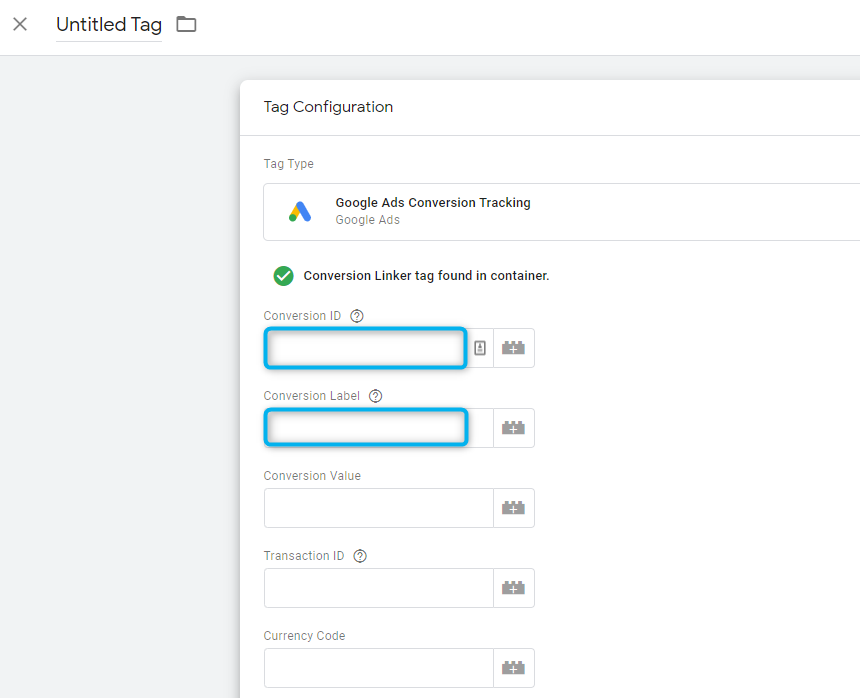Screen dimensions: 860x698
Task: Click the green Conversion Linker checkmark
Action: click(284, 276)
